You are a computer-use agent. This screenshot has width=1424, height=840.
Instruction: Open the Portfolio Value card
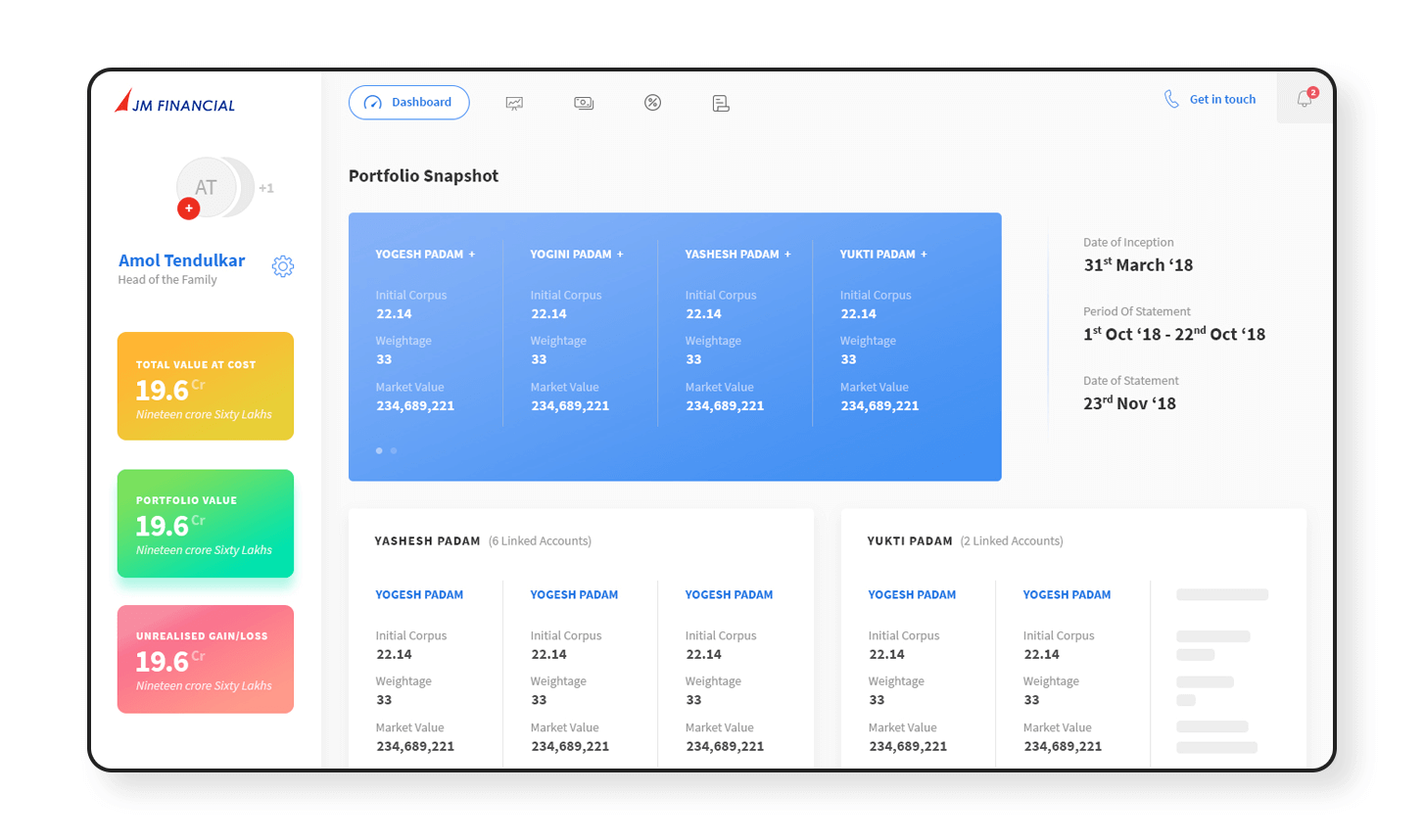[x=206, y=523]
